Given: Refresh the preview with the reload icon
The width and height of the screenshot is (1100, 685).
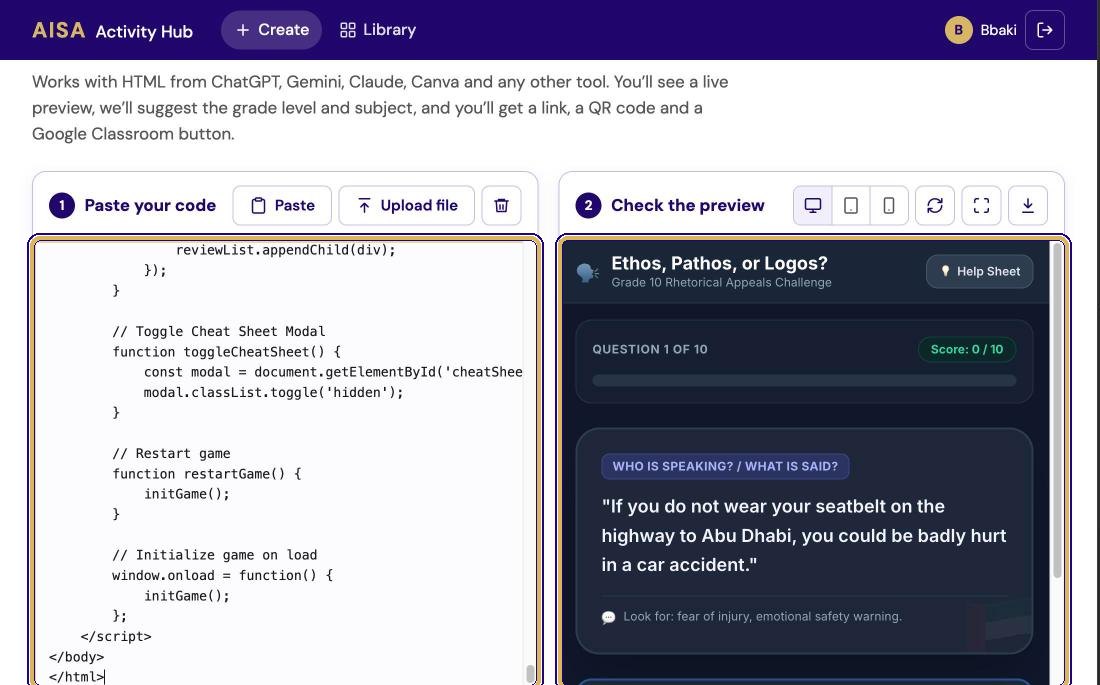Looking at the screenshot, I should [x=934, y=206].
